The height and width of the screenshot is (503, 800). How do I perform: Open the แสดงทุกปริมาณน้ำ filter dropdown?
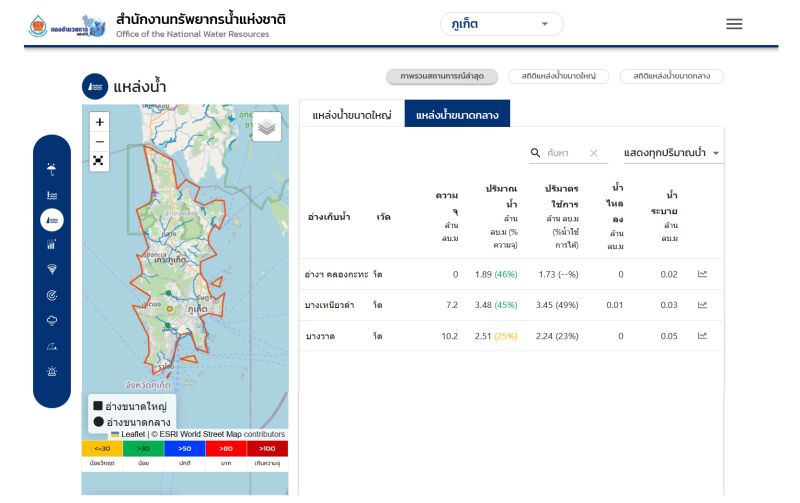[x=673, y=153]
